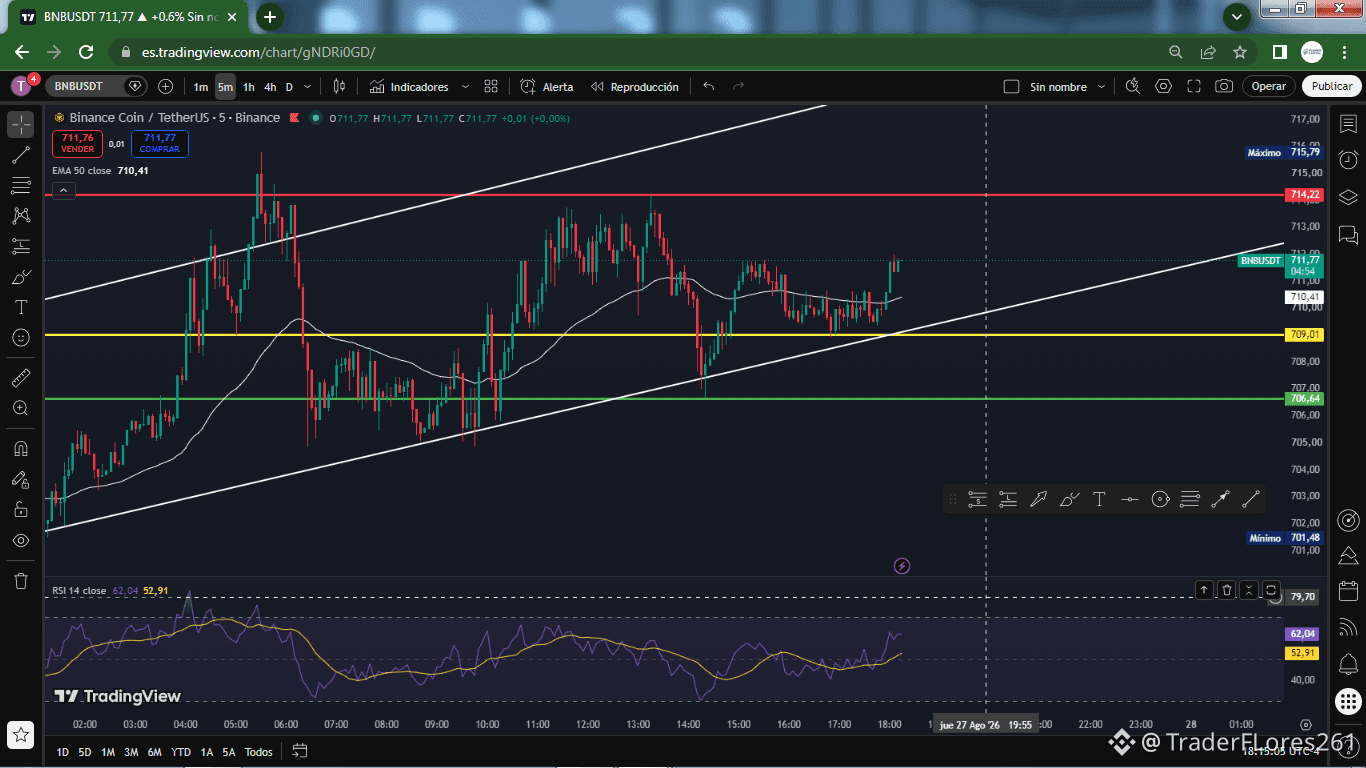Select horizontal line tool in floating toolbar
1366x768 pixels.
[x=1129, y=499]
